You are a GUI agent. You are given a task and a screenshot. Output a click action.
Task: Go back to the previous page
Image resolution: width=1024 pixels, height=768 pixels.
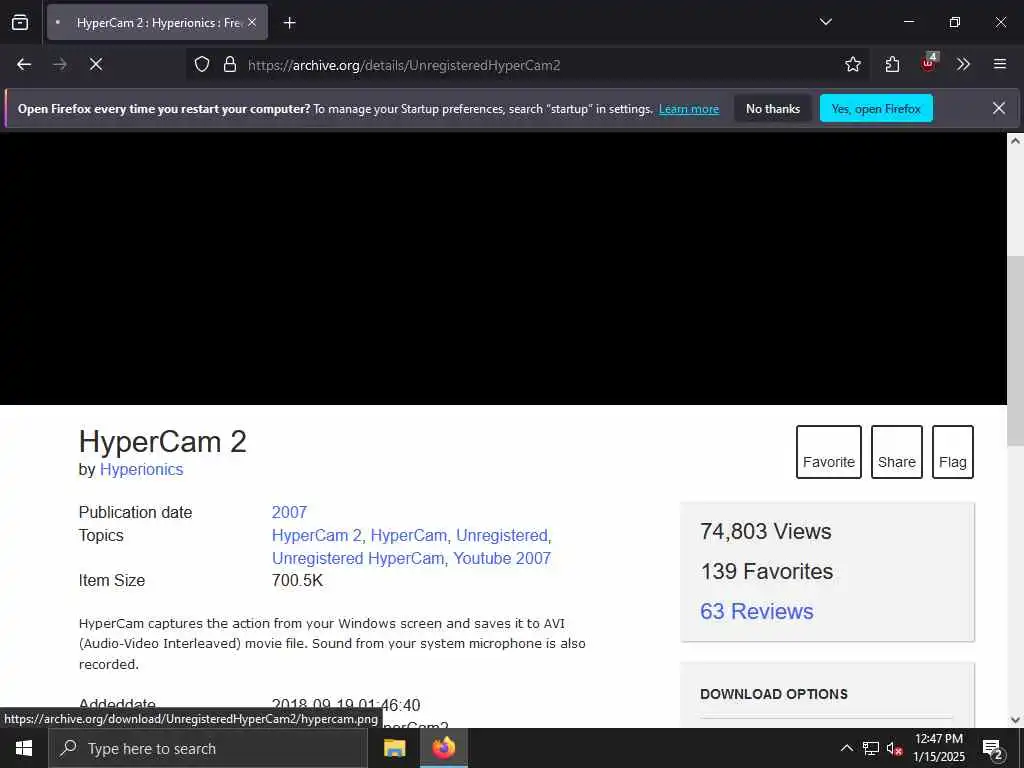click(24, 64)
